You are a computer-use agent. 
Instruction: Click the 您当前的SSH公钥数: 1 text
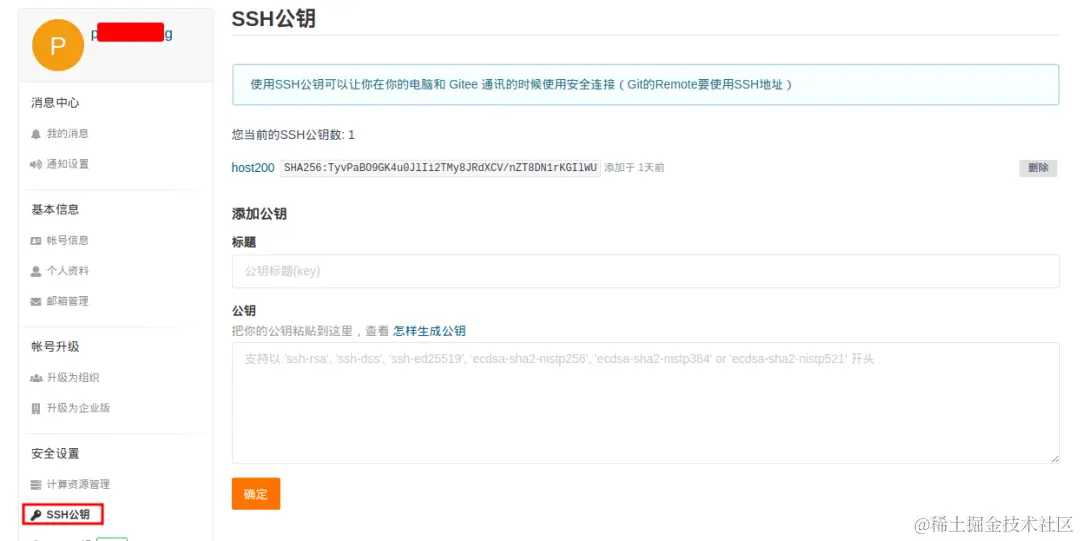(293, 134)
